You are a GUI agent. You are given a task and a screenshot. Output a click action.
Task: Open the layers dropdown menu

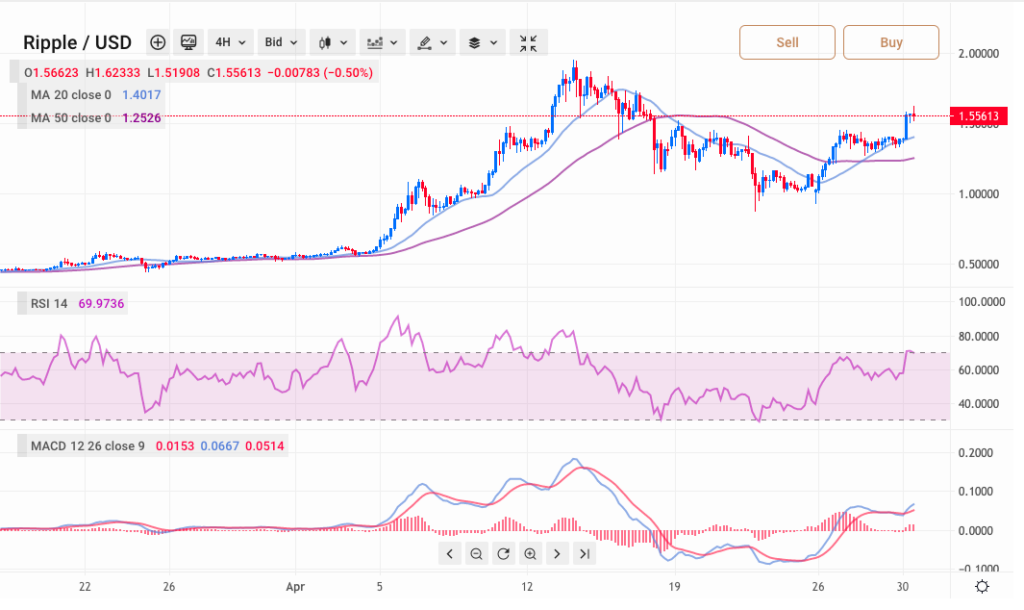[x=482, y=42]
